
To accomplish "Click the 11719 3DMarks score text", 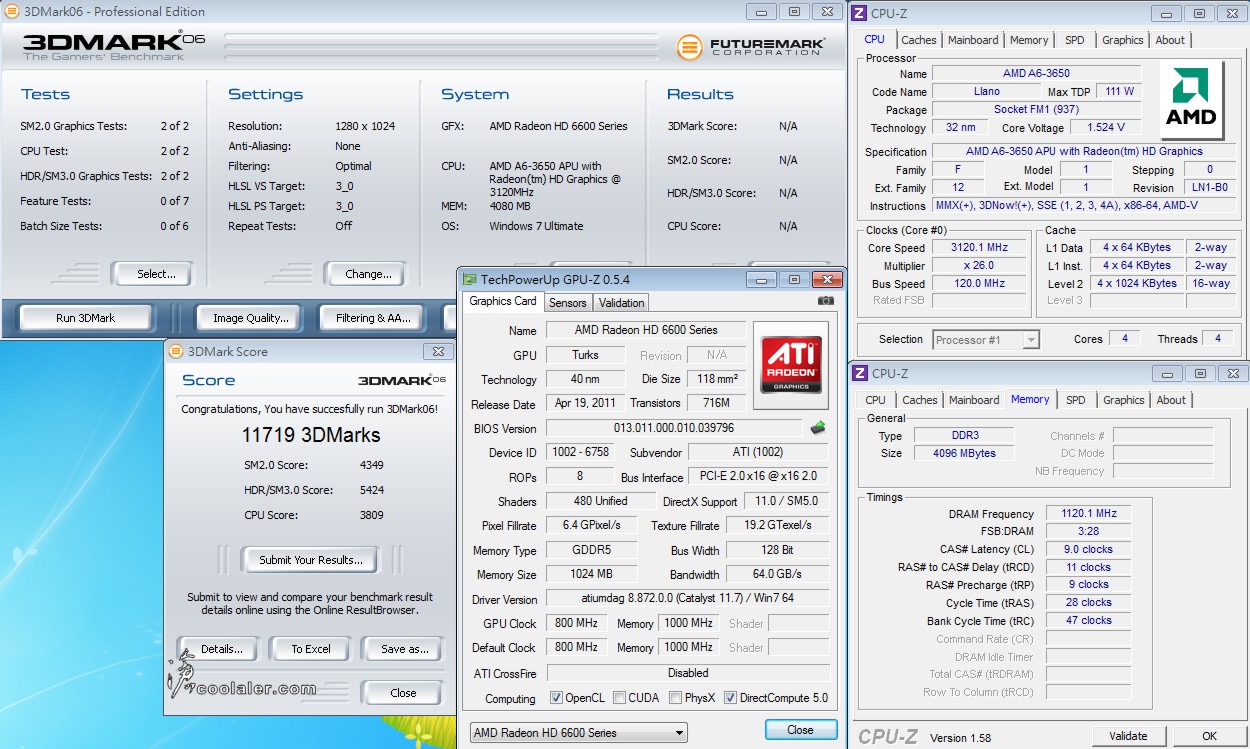I will pos(311,435).
